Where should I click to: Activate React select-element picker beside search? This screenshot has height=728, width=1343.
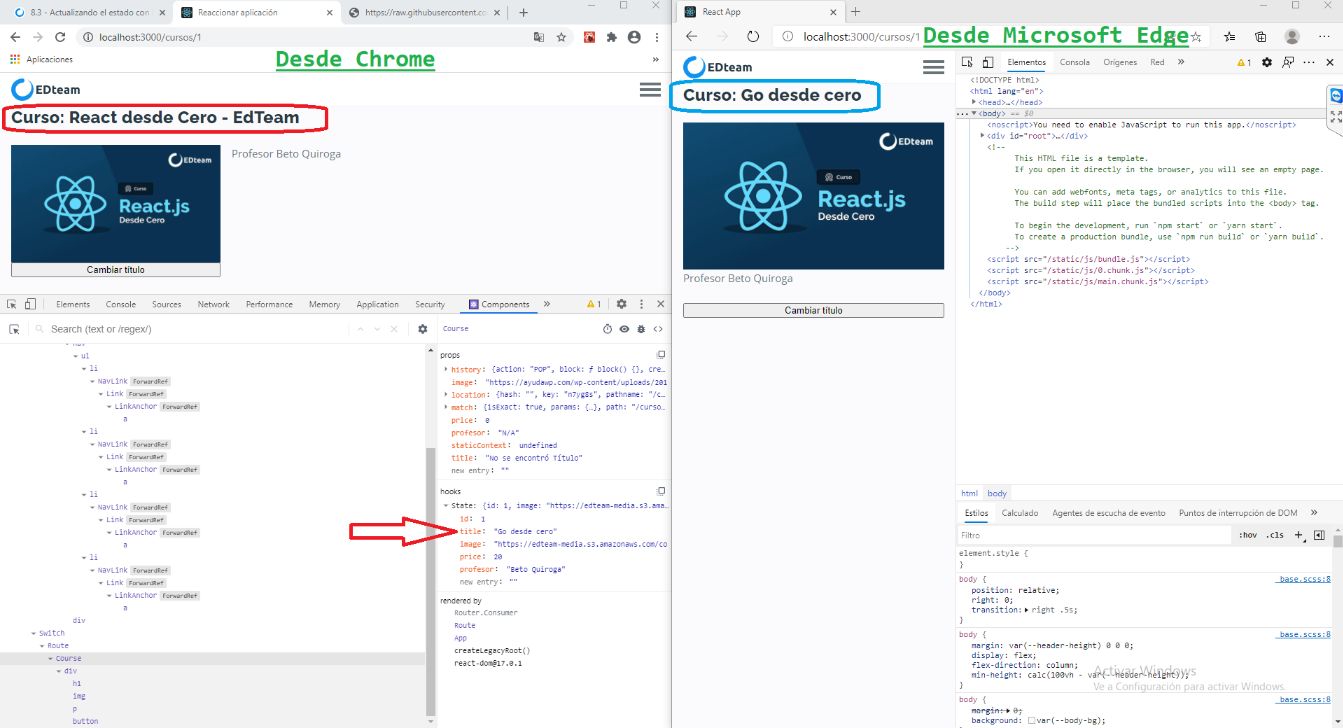[x=14, y=329]
